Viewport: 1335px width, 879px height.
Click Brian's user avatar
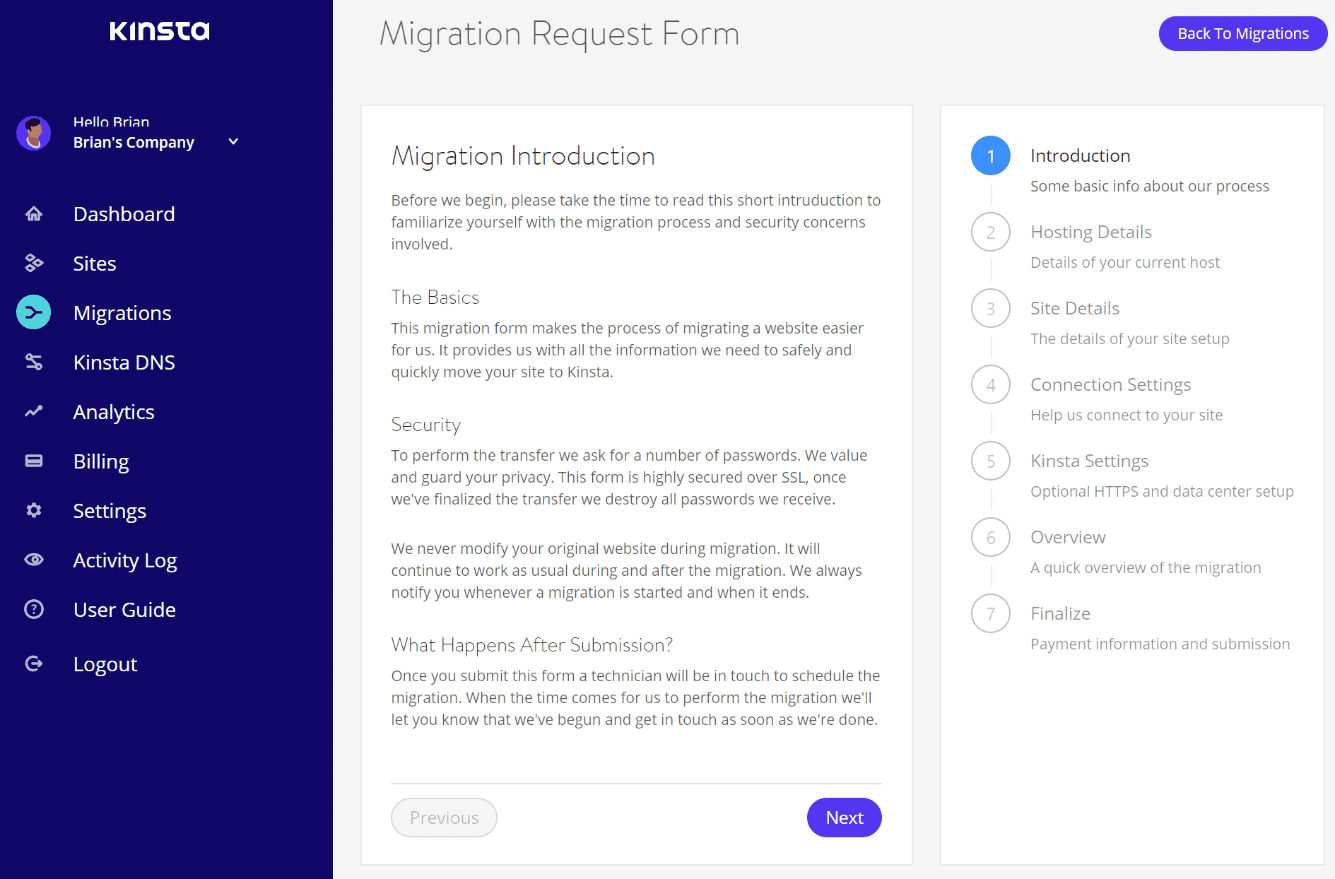(34, 132)
